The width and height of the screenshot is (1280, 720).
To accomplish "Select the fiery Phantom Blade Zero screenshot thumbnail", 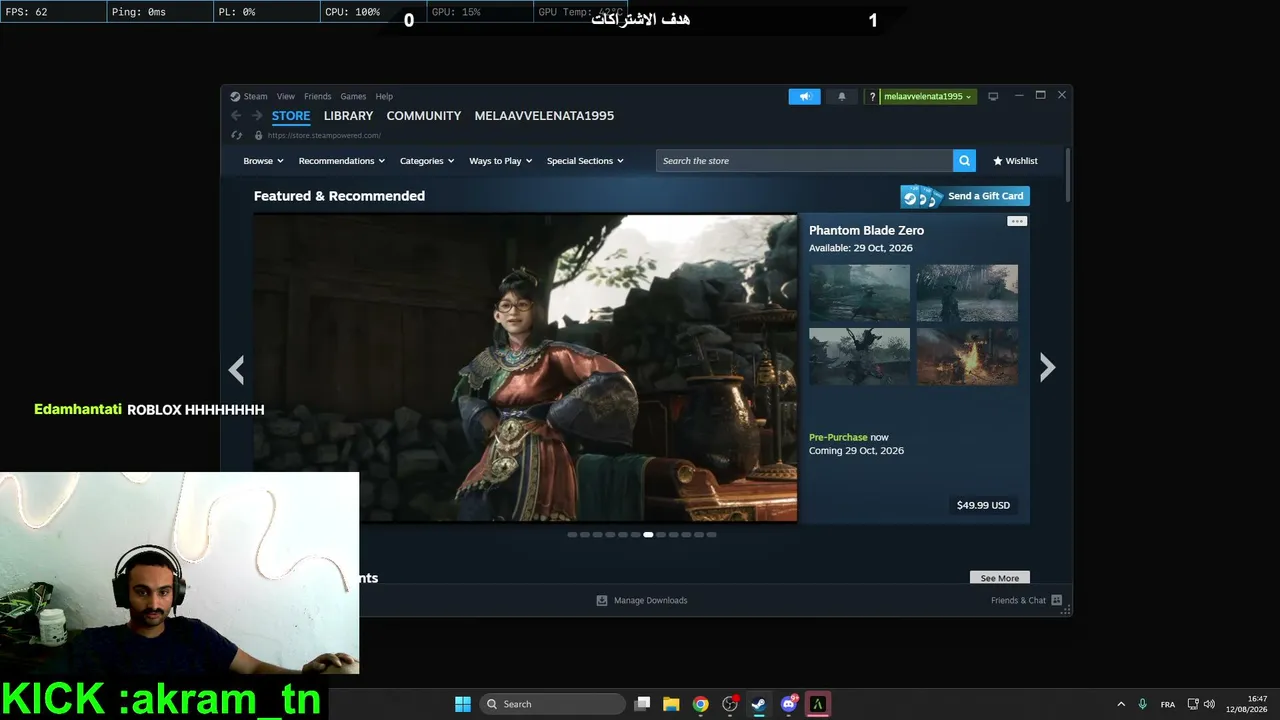I will tap(967, 357).
